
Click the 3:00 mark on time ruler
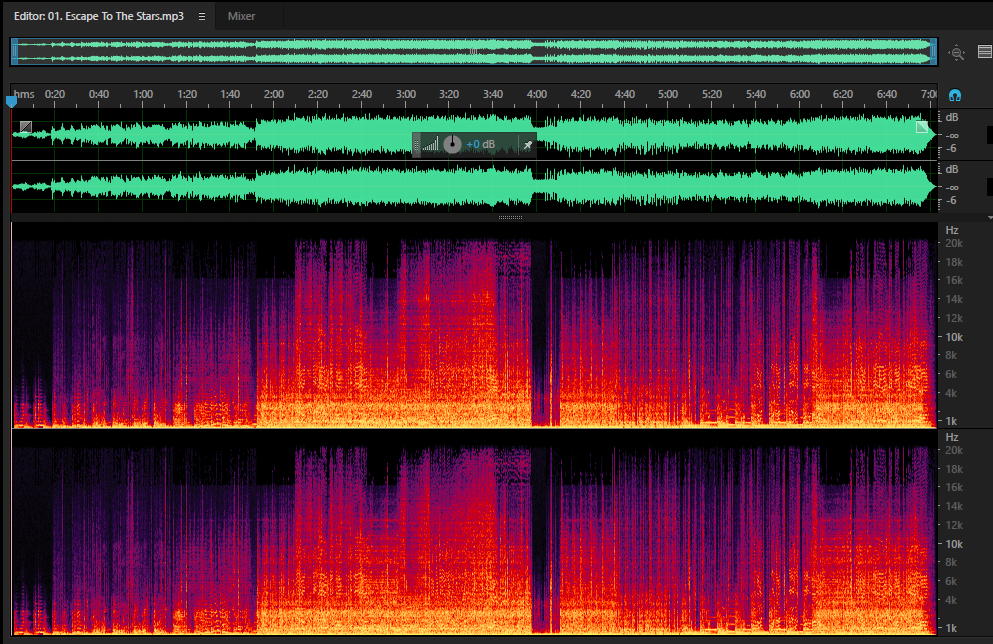(405, 94)
